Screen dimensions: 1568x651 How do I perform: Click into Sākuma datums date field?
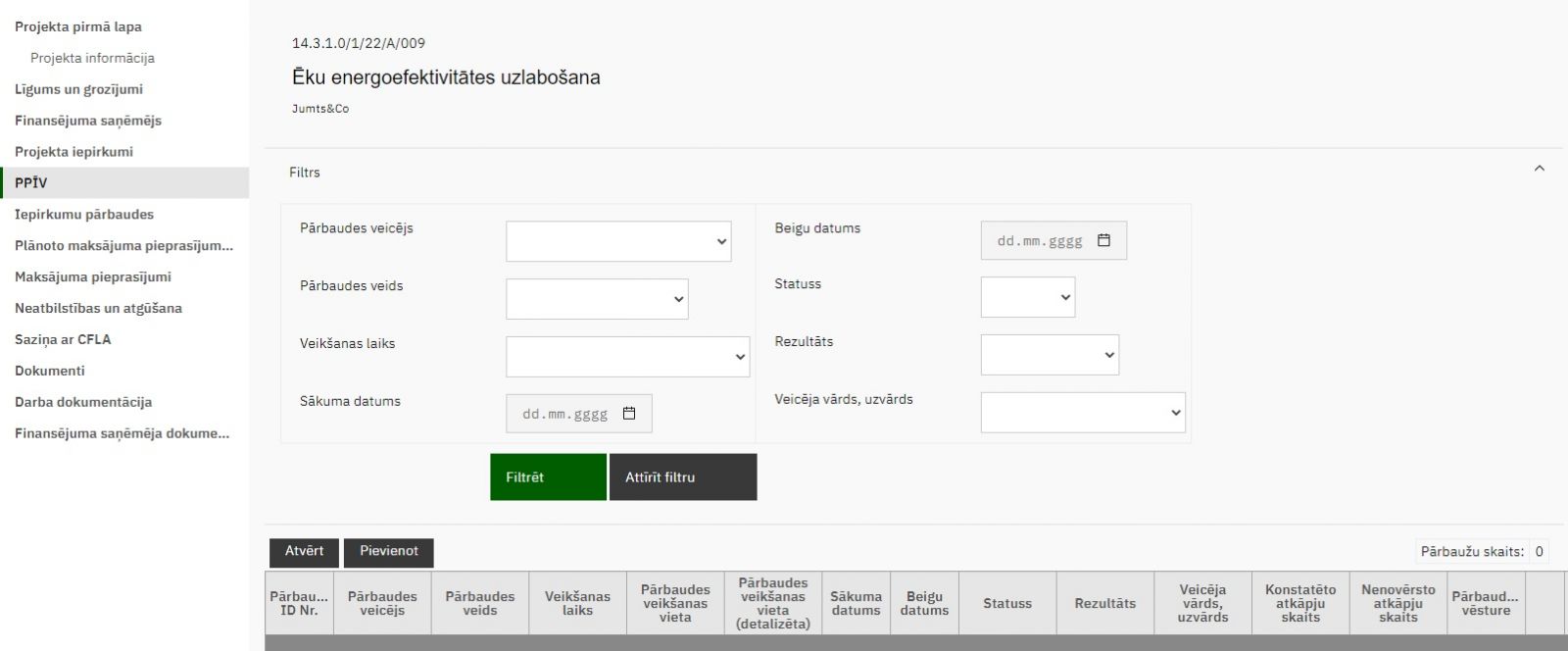pyautogui.click(x=563, y=414)
